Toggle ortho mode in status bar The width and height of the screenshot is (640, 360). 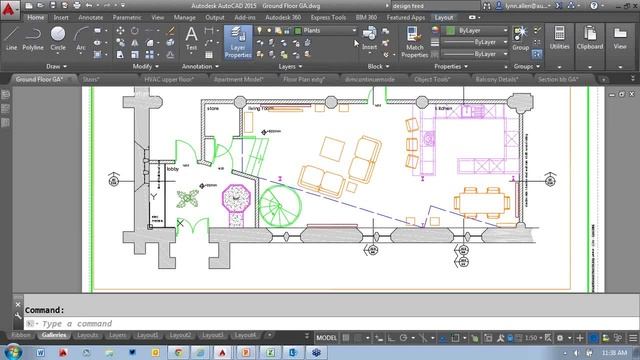[x=391, y=338]
